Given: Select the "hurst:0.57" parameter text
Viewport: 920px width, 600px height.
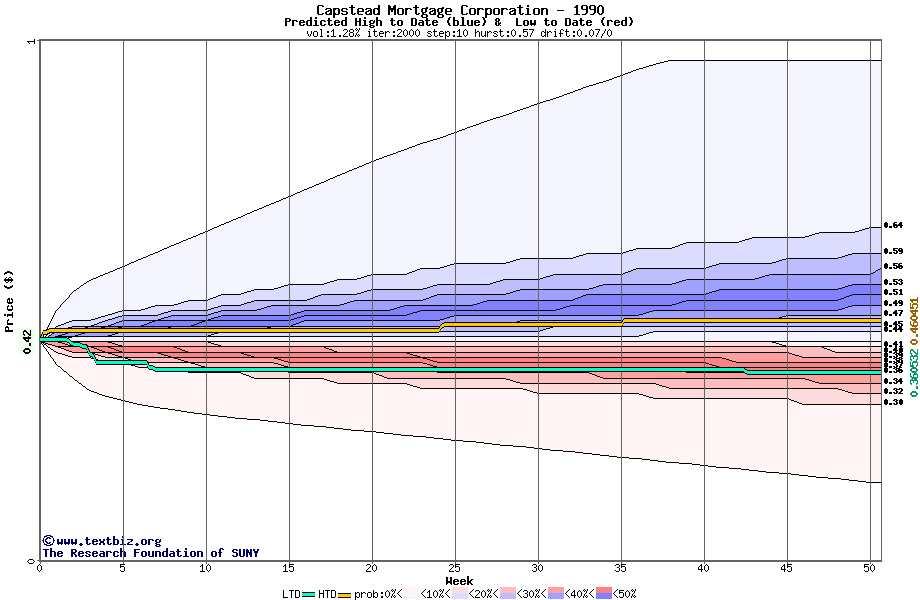Looking at the screenshot, I should [x=504, y=33].
